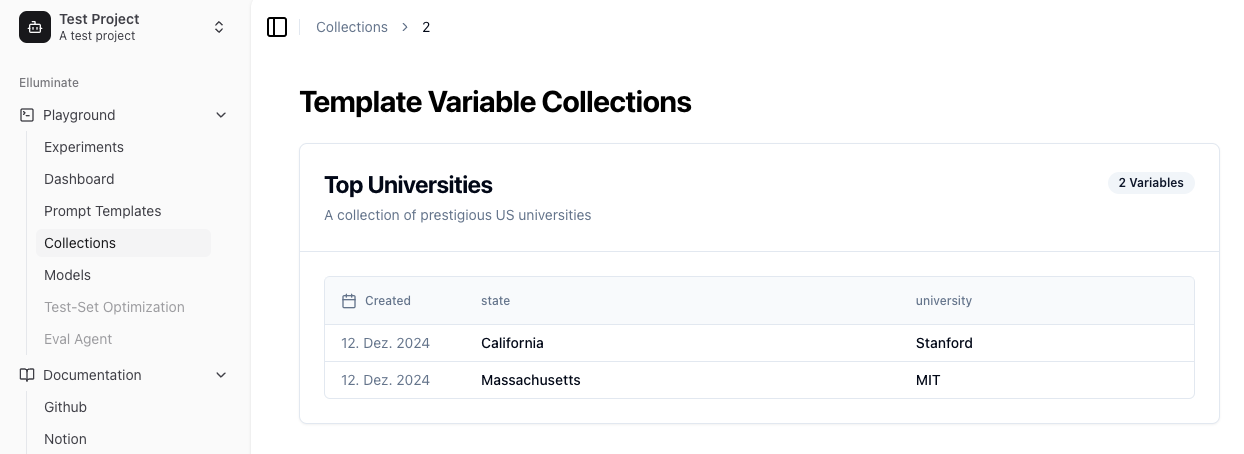Image resolution: width=1244 pixels, height=454 pixels.
Task: Click the Collections breadcrumb link
Action: click(x=352, y=27)
